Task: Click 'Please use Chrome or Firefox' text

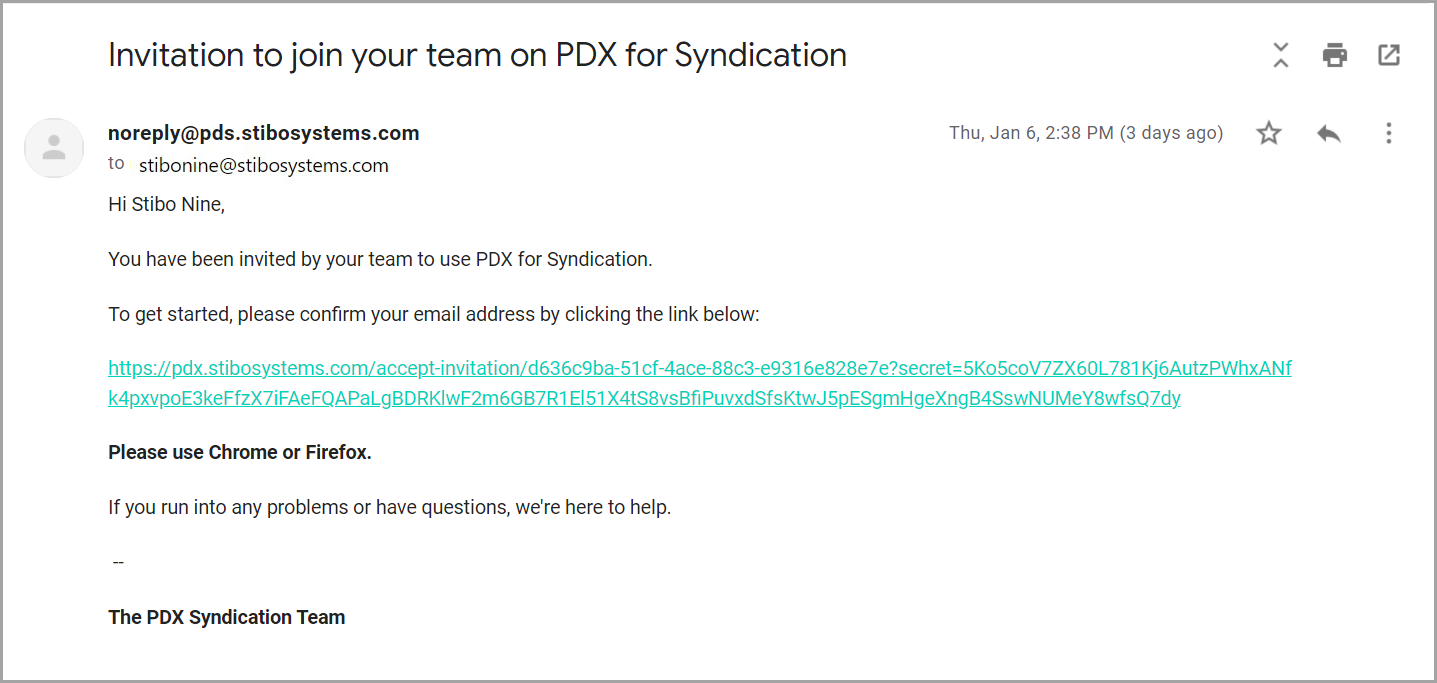Action: 239,452
